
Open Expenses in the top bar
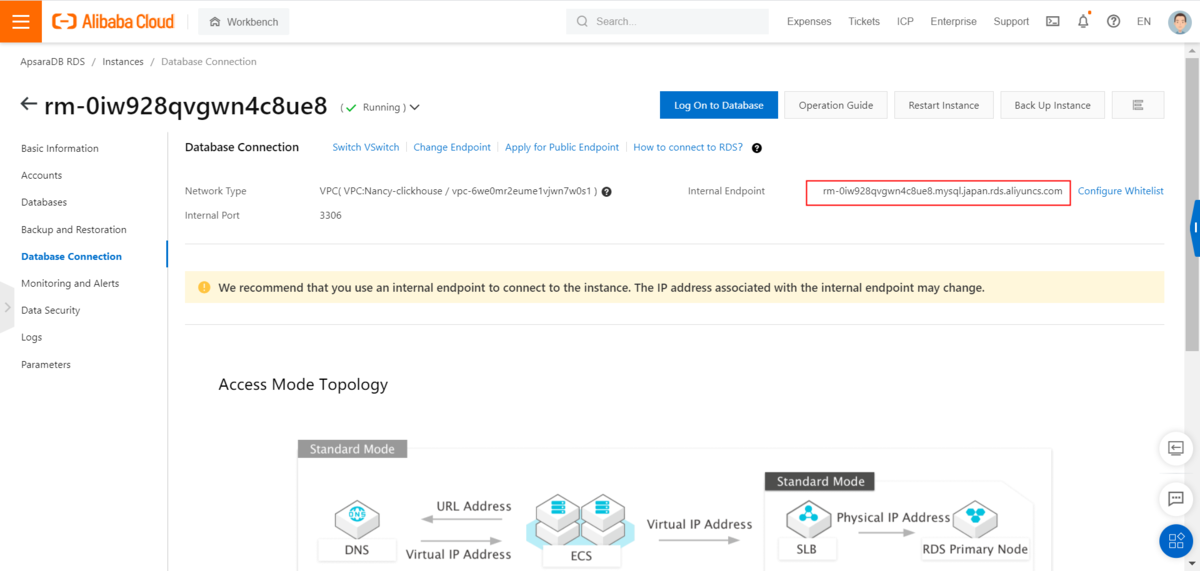(x=809, y=21)
